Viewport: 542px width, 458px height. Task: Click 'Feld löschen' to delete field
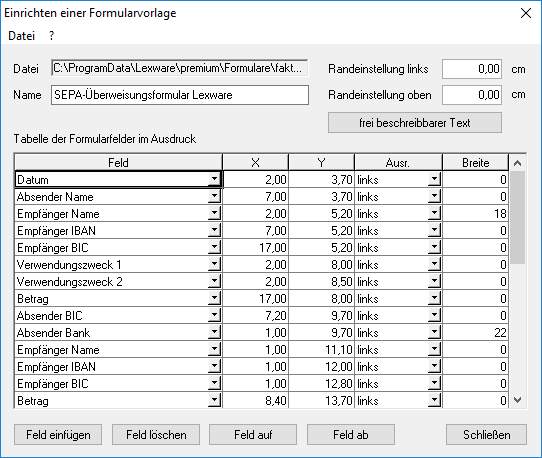click(x=156, y=434)
